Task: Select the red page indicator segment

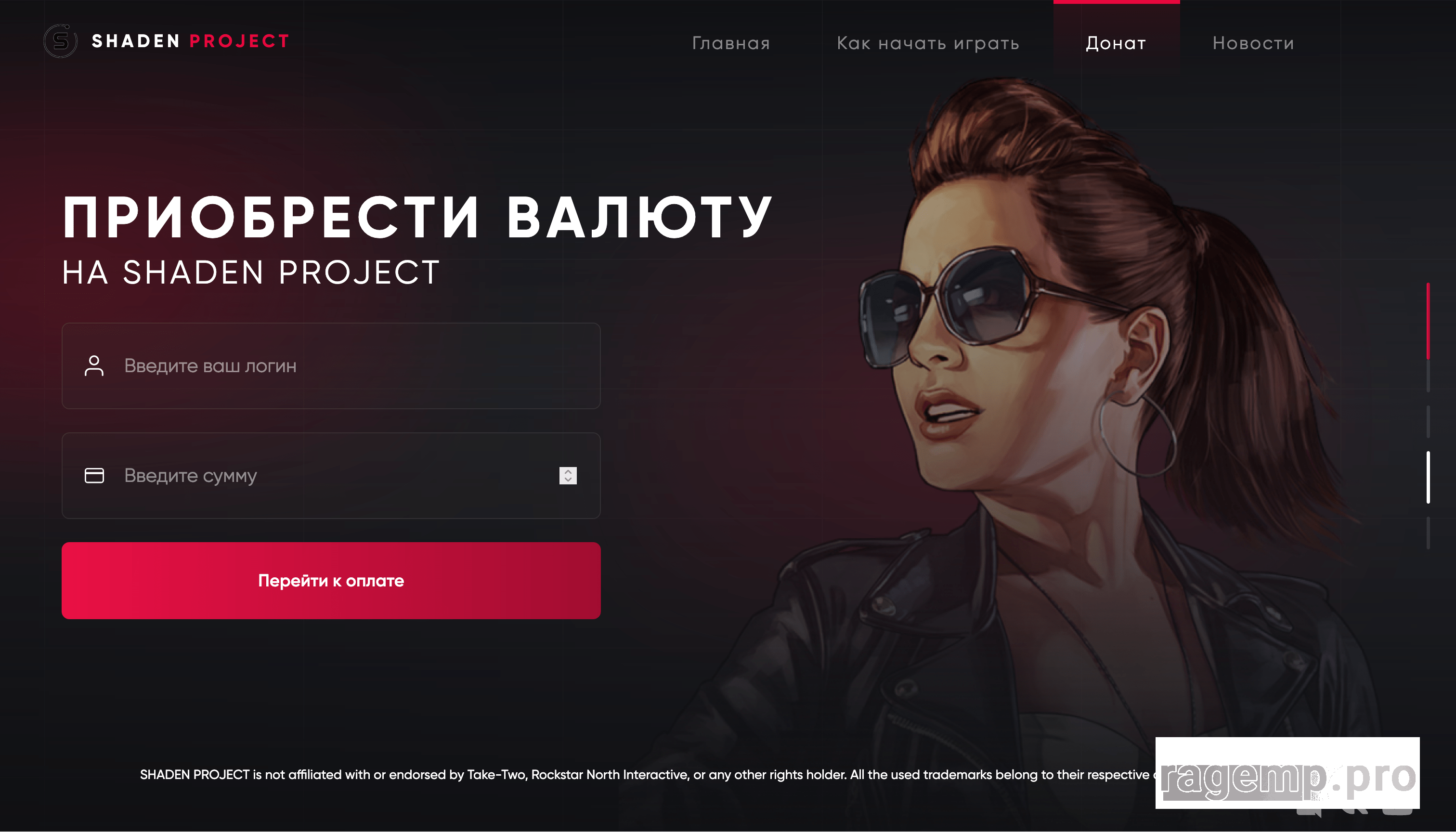Action: [1428, 321]
